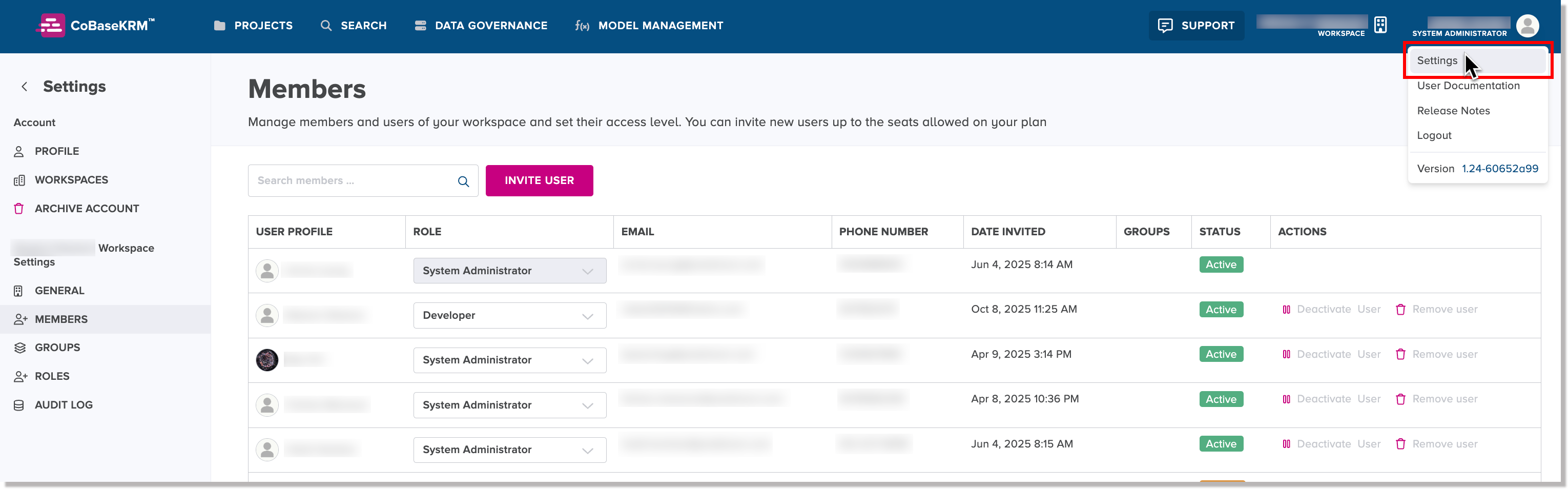The height and width of the screenshot is (489, 1568).
Task: Deactivate the user invited Oct 8, 2025
Action: [1331, 310]
